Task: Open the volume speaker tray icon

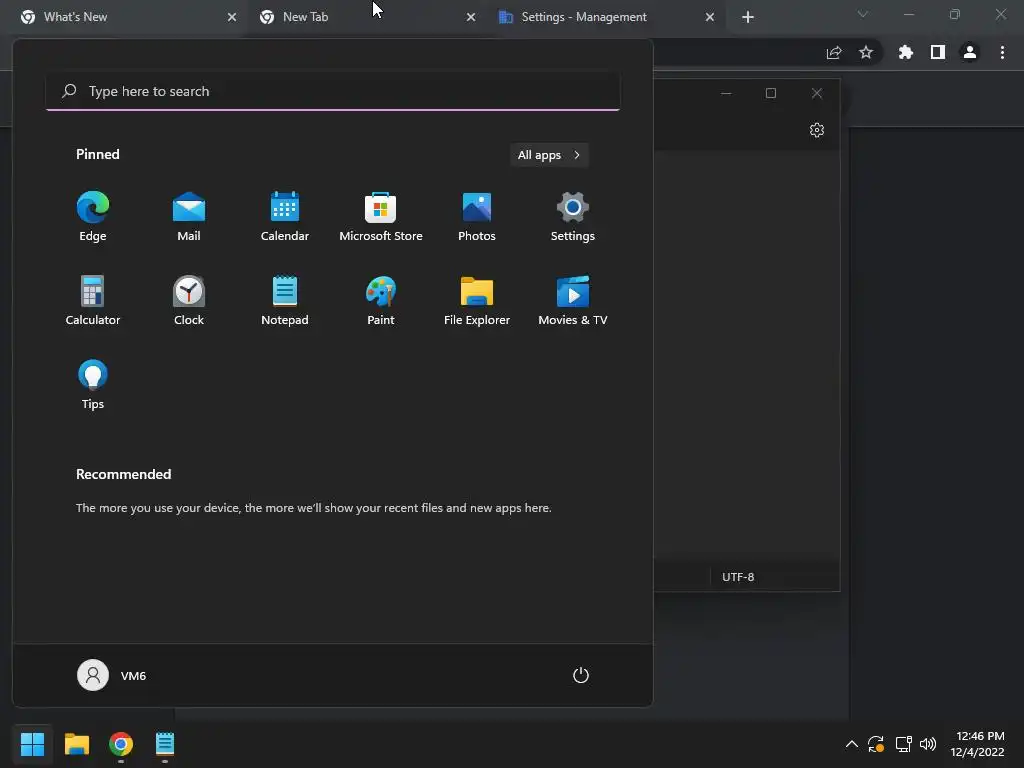Action: pyautogui.click(x=927, y=744)
